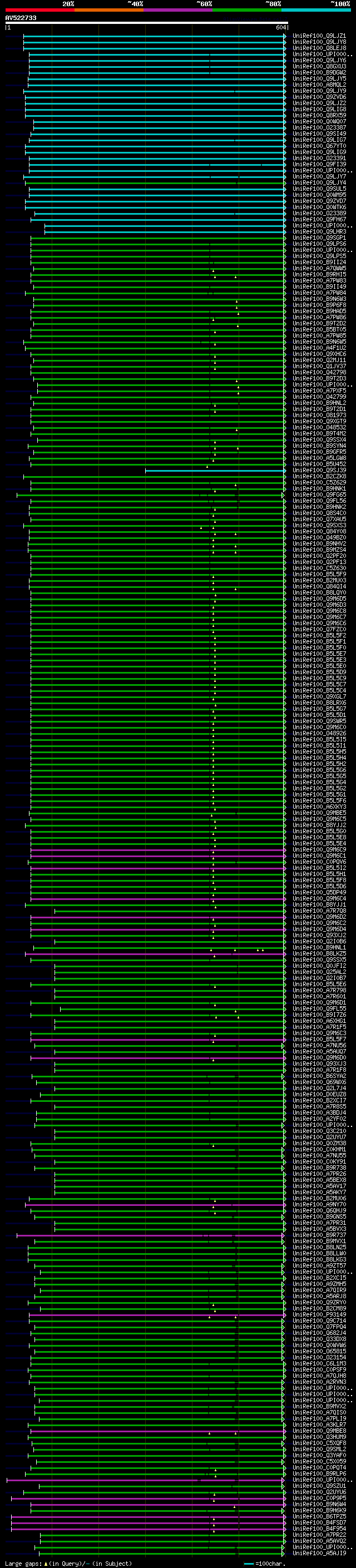Screen dimensions: 356x1568
Task: Select hit label UniRef100_A5LGW8
Action: coord(319,458)
